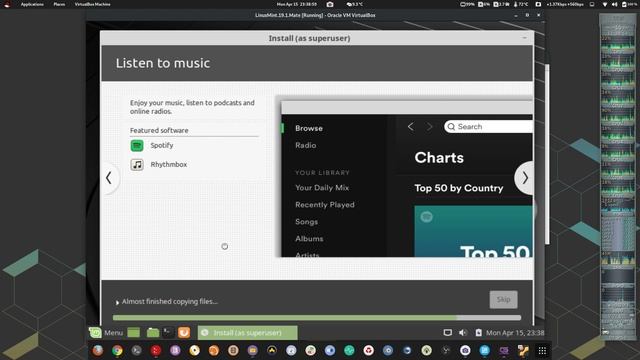Click the orange launcher icon in Mint panel
The height and width of the screenshot is (360, 640).
(x=184, y=333)
